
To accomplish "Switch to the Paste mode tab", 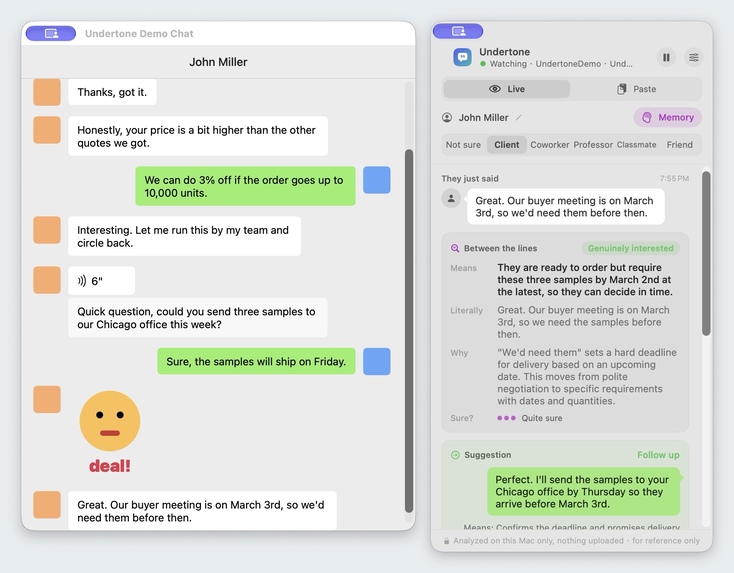I will (x=636, y=89).
